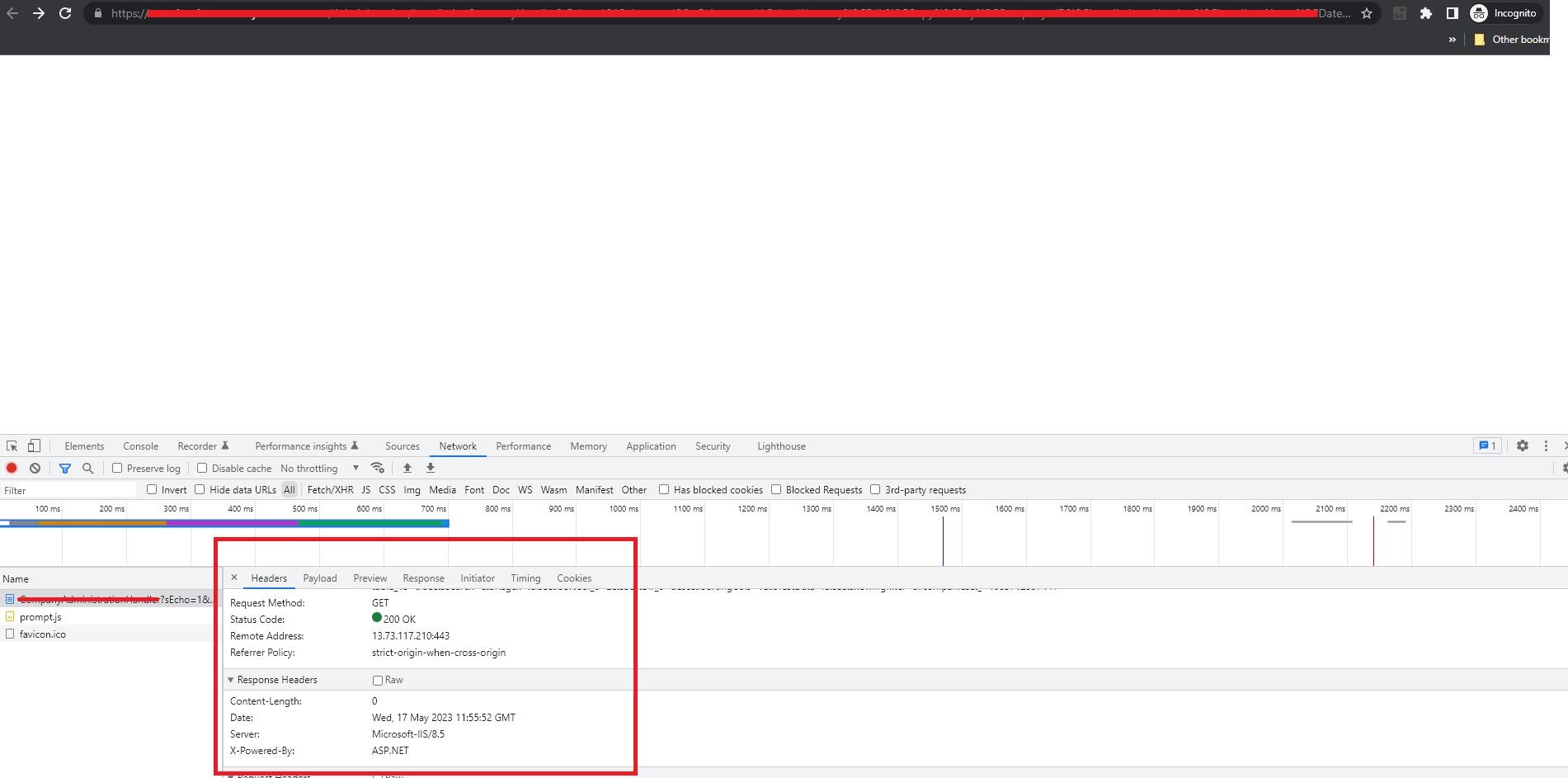Image resolution: width=1568 pixels, height=778 pixels.
Task: Expand the Request Headers section
Action: 231,775
